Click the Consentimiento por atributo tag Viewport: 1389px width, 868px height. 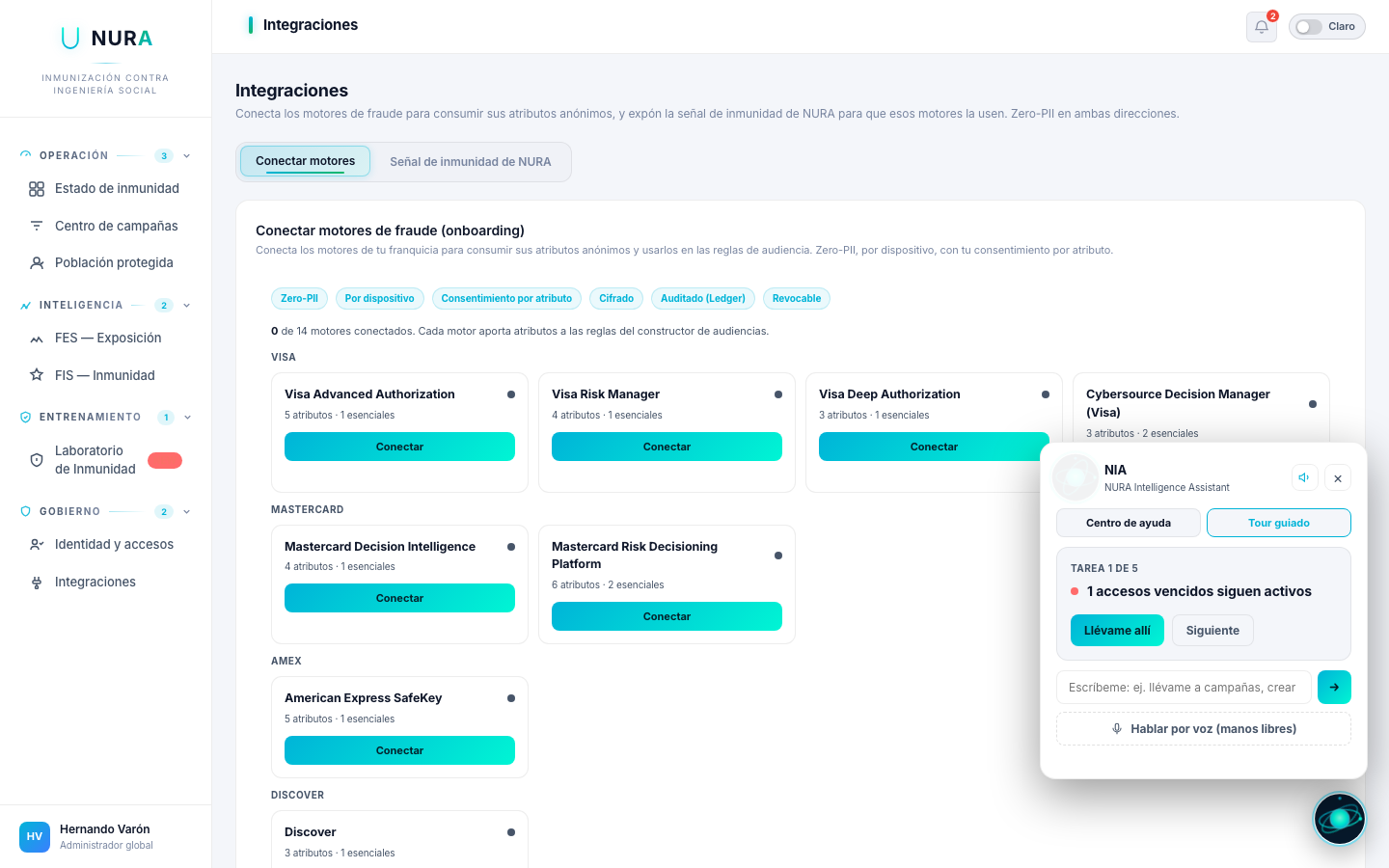tap(506, 299)
